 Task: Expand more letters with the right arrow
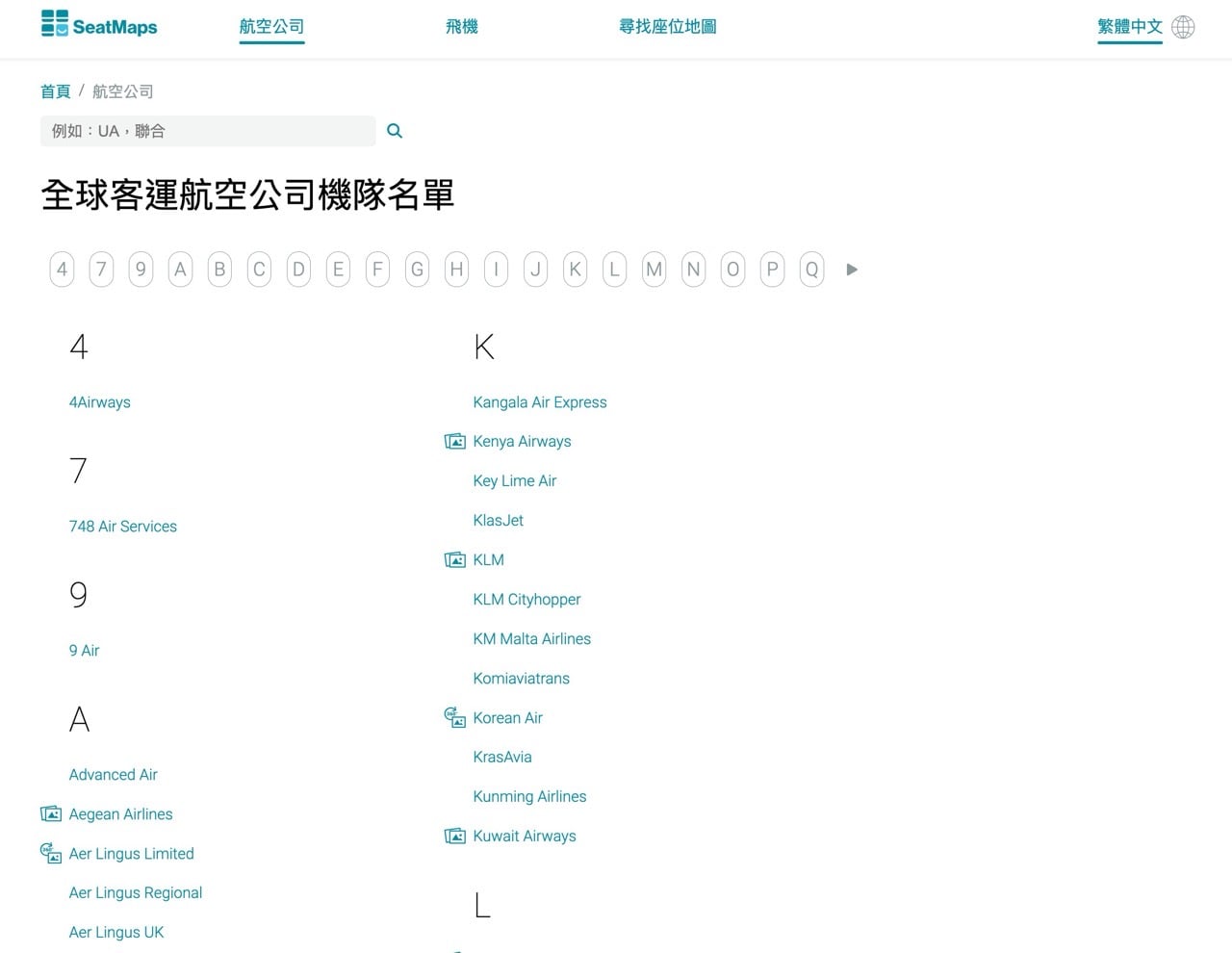(851, 270)
